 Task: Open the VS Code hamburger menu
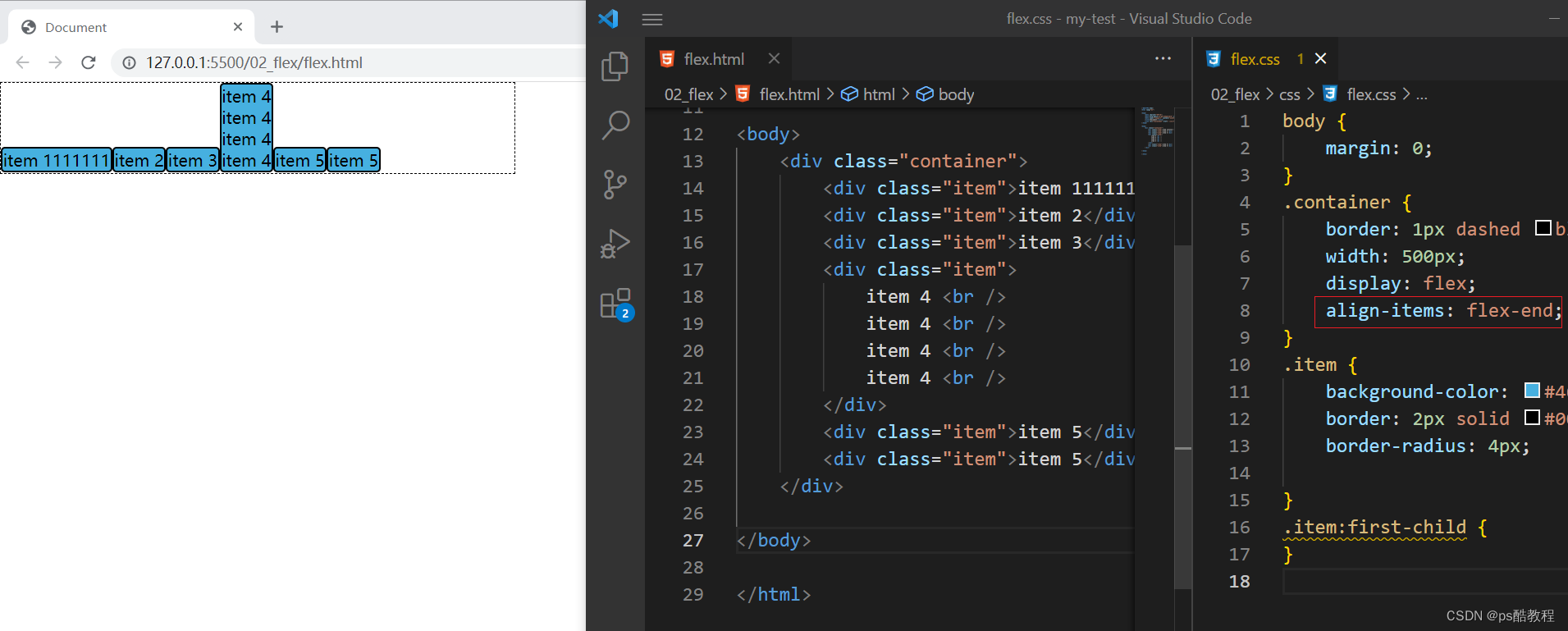(652, 19)
